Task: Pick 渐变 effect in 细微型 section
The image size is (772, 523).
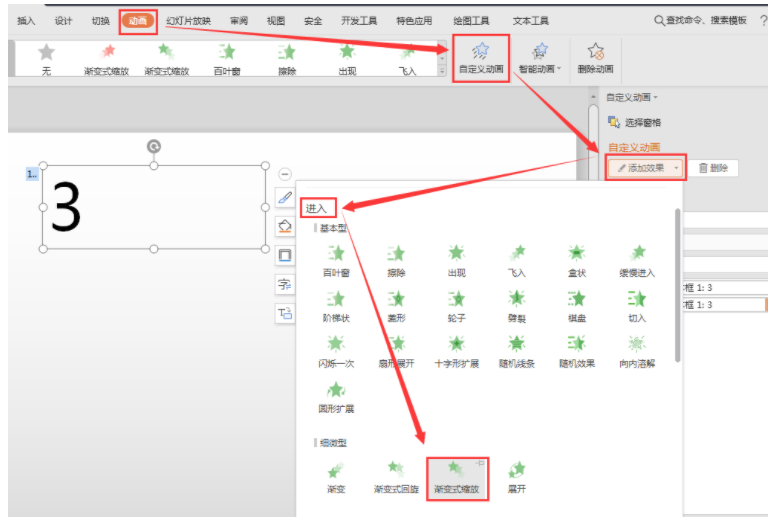Action: (x=336, y=477)
